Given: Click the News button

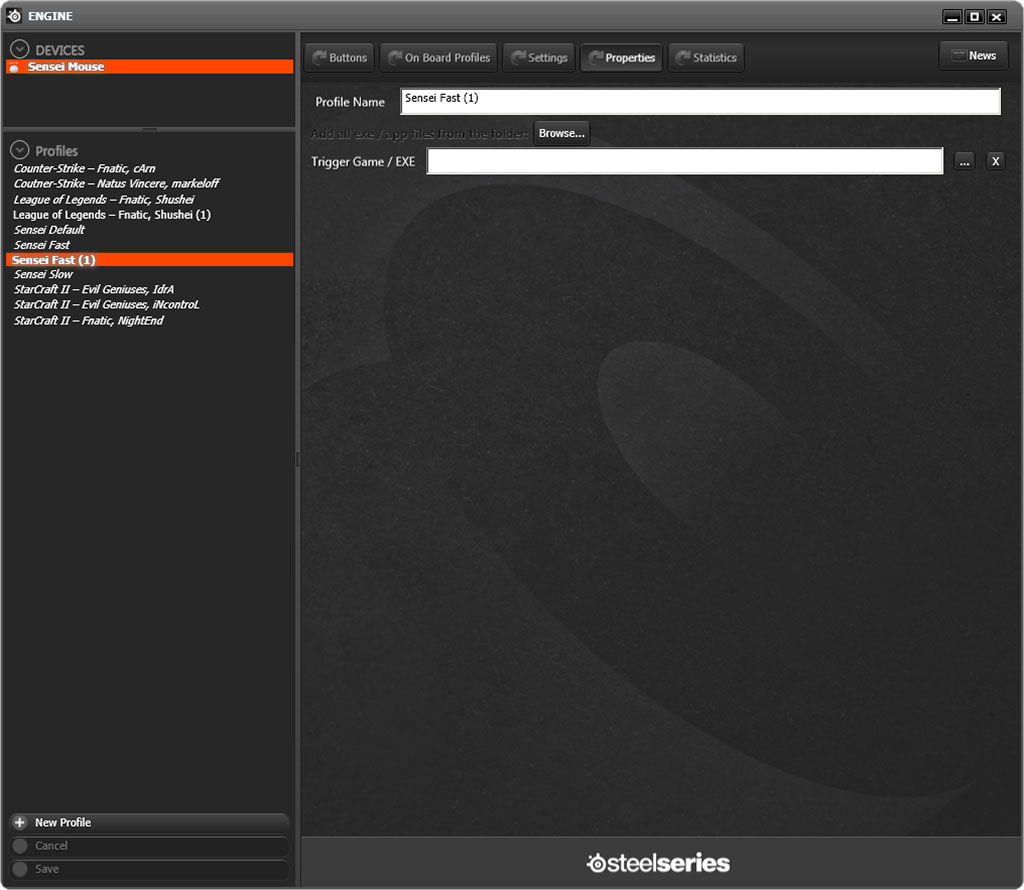Looking at the screenshot, I should click(973, 56).
